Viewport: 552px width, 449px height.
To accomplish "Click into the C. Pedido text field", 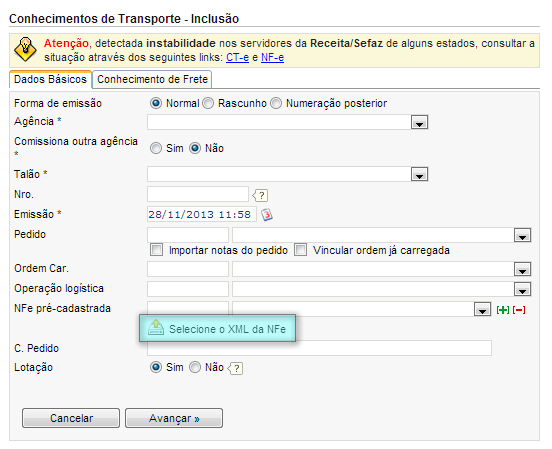I will 319,348.
